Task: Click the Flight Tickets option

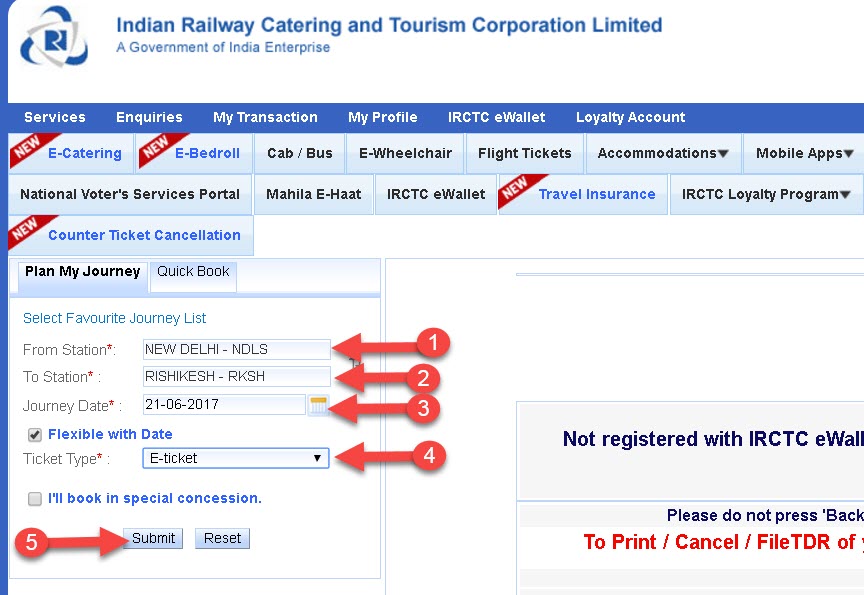Action: 524,153
